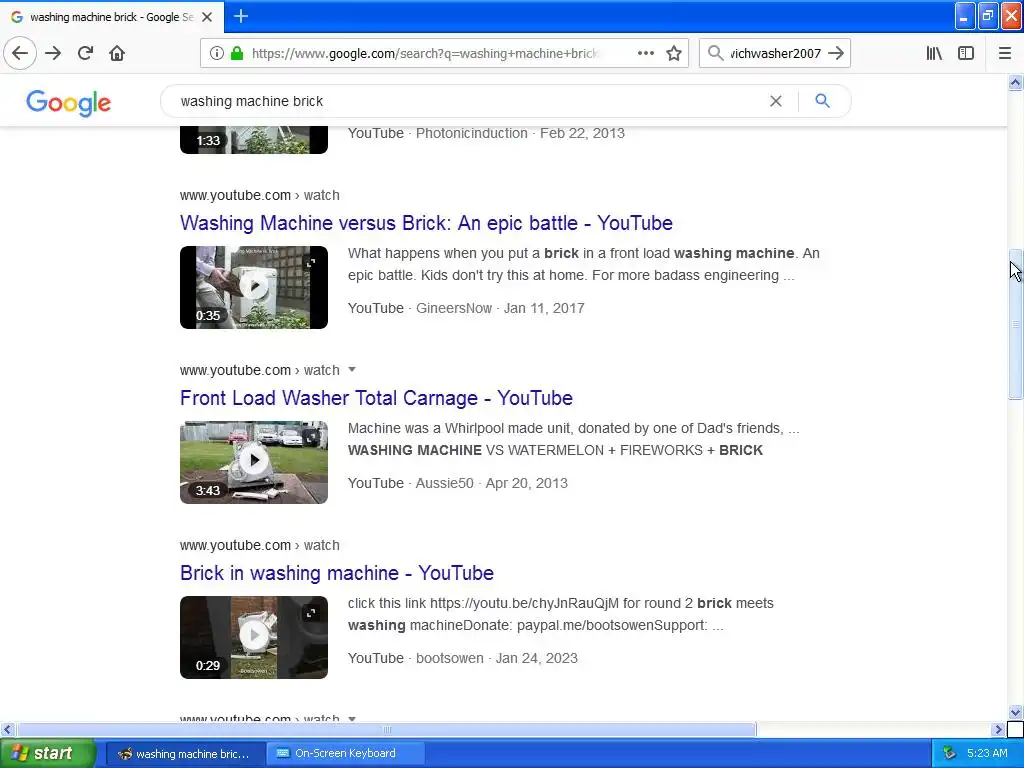
Task: Toggle the sidebar view
Action: [966, 53]
